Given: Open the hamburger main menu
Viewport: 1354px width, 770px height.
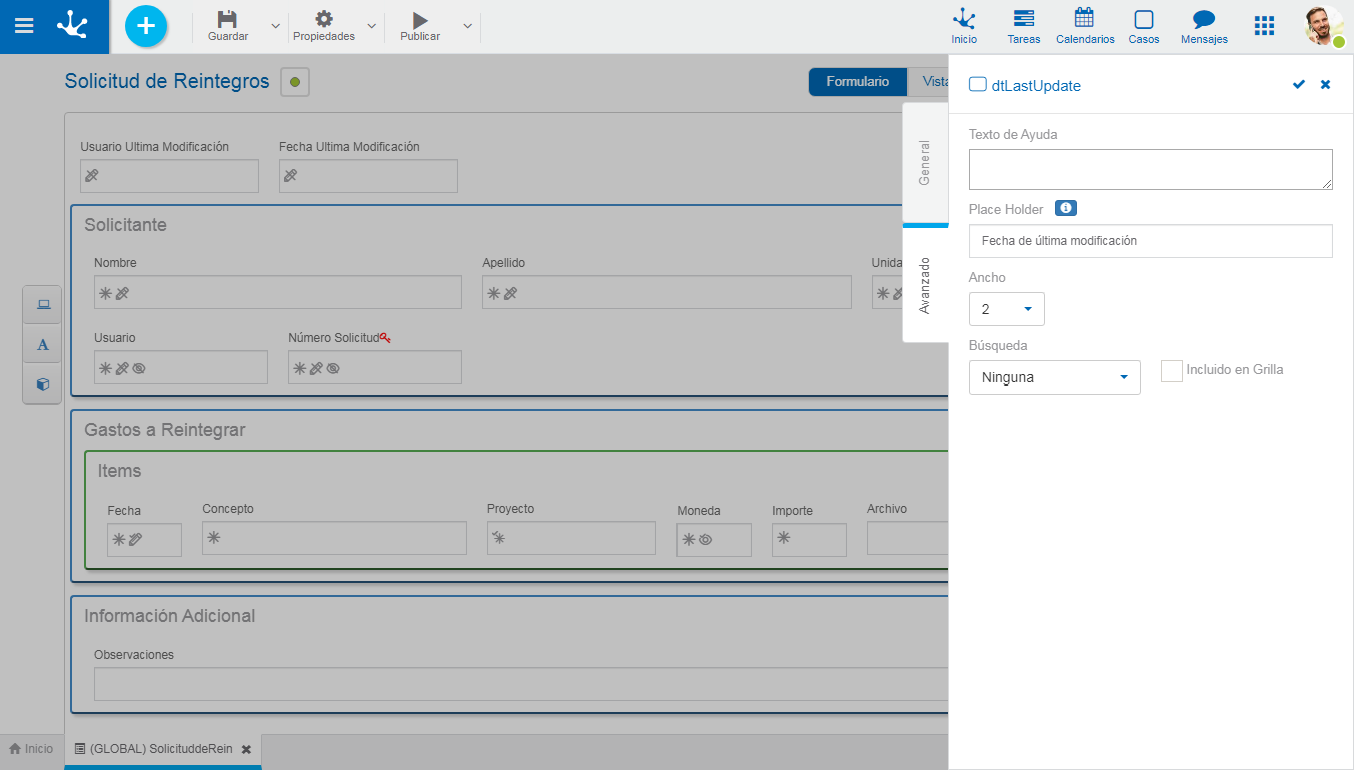Looking at the screenshot, I should click(24, 26).
